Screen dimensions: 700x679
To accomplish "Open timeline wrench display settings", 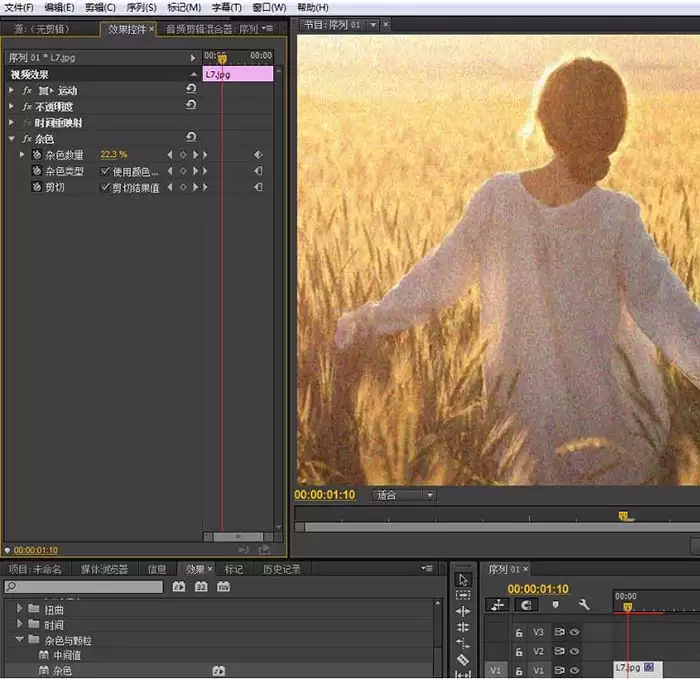I will tap(584, 605).
